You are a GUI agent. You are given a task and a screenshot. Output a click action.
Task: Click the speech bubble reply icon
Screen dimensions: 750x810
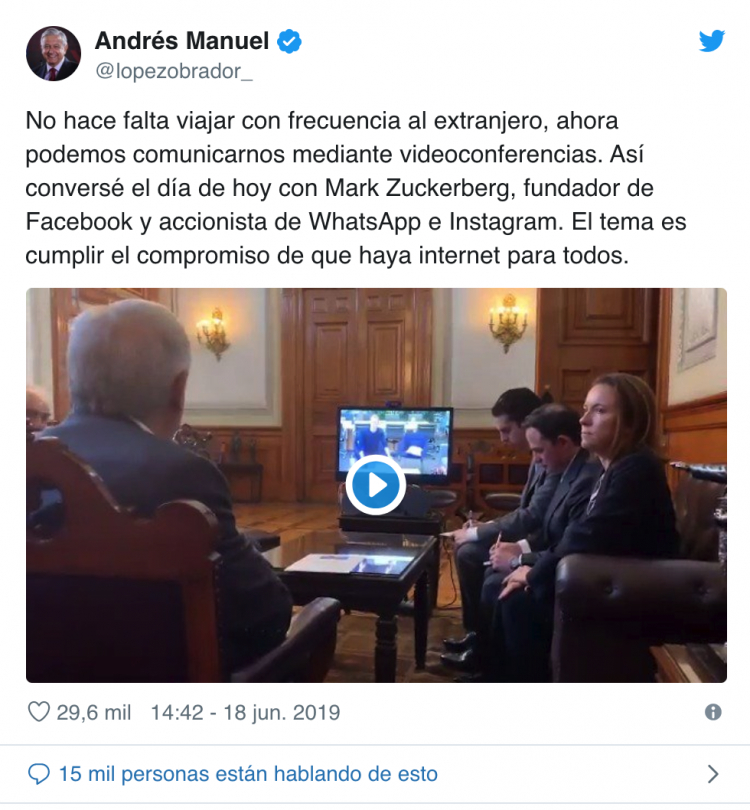(39, 774)
